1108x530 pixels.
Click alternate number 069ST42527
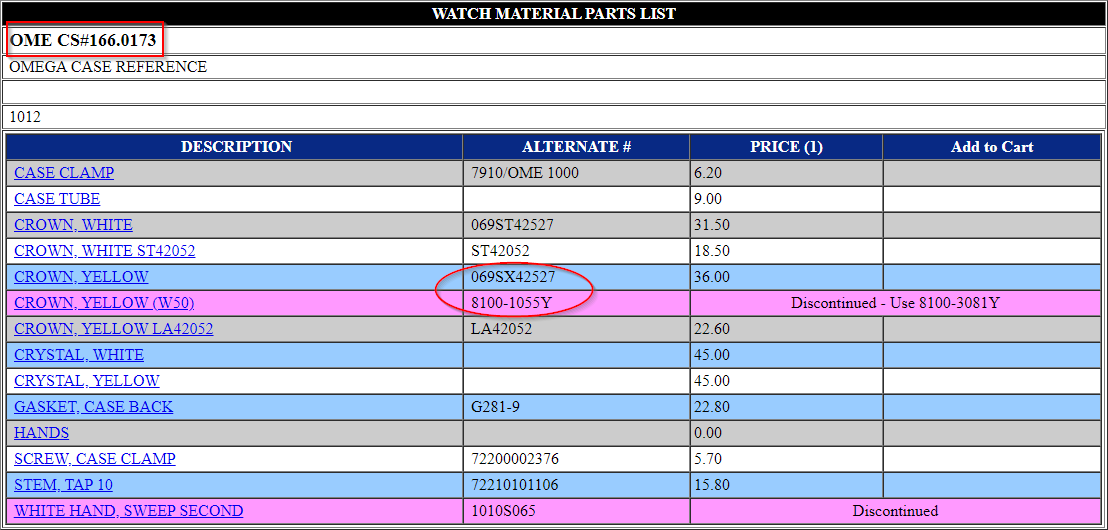point(512,225)
